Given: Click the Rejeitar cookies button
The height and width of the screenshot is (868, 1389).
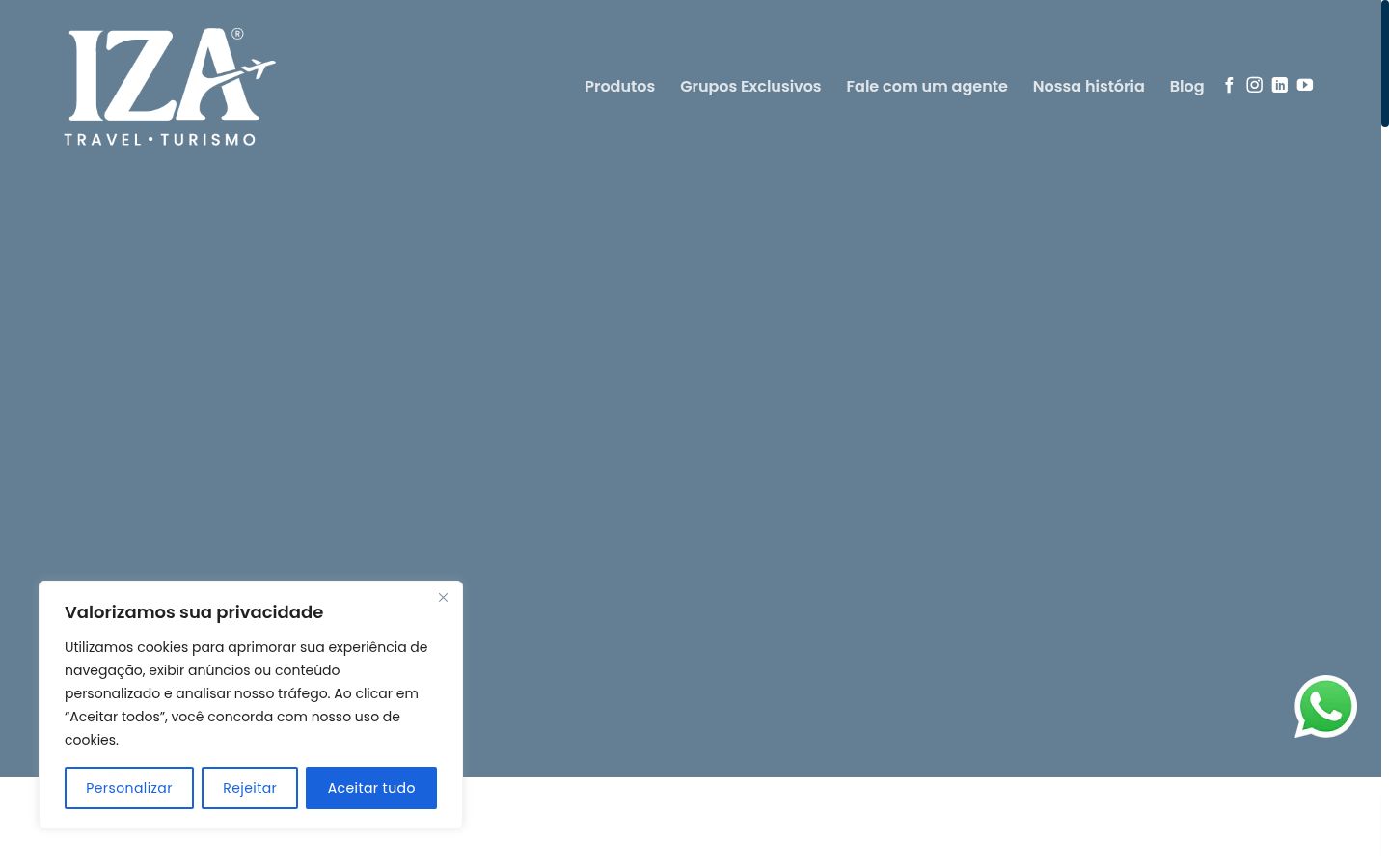Looking at the screenshot, I should click(x=250, y=788).
